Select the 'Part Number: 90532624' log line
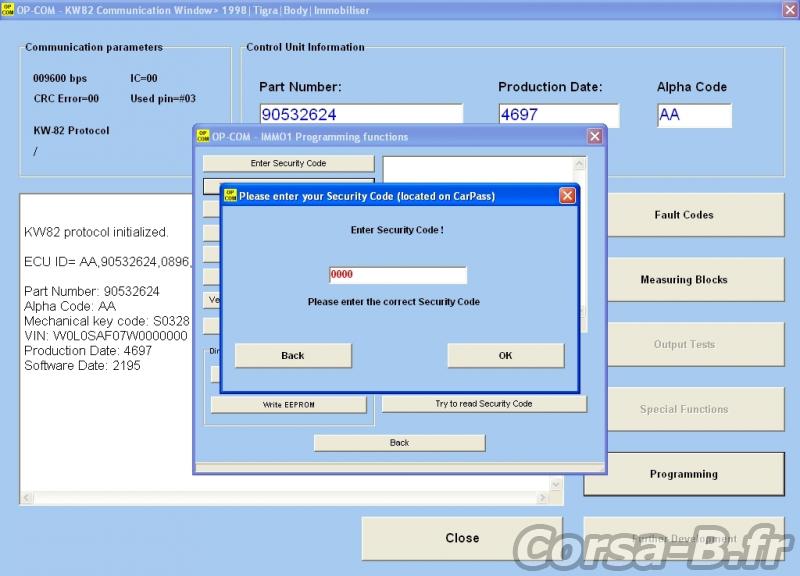The image size is (800, 576). pyautogui.click(x=92, y=291)
